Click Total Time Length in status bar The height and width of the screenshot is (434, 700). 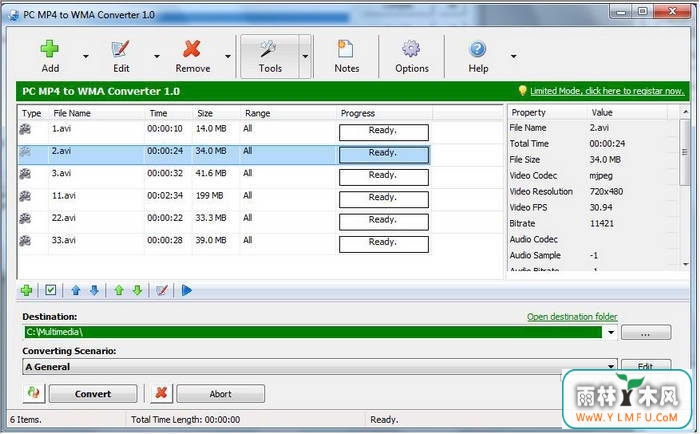(x=185, y=420)
